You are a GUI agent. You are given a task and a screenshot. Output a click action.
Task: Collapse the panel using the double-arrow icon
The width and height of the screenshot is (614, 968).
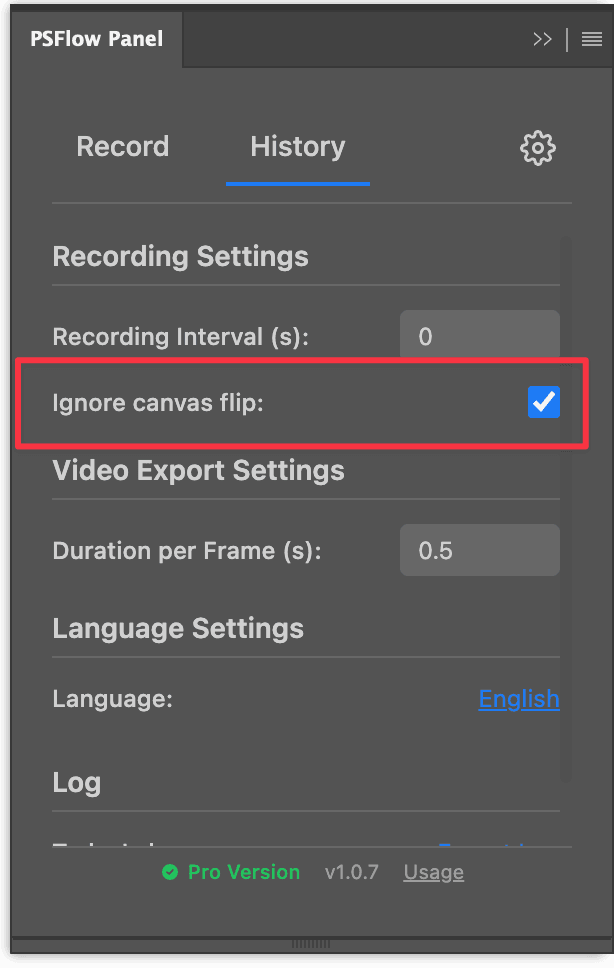[542, 39]
